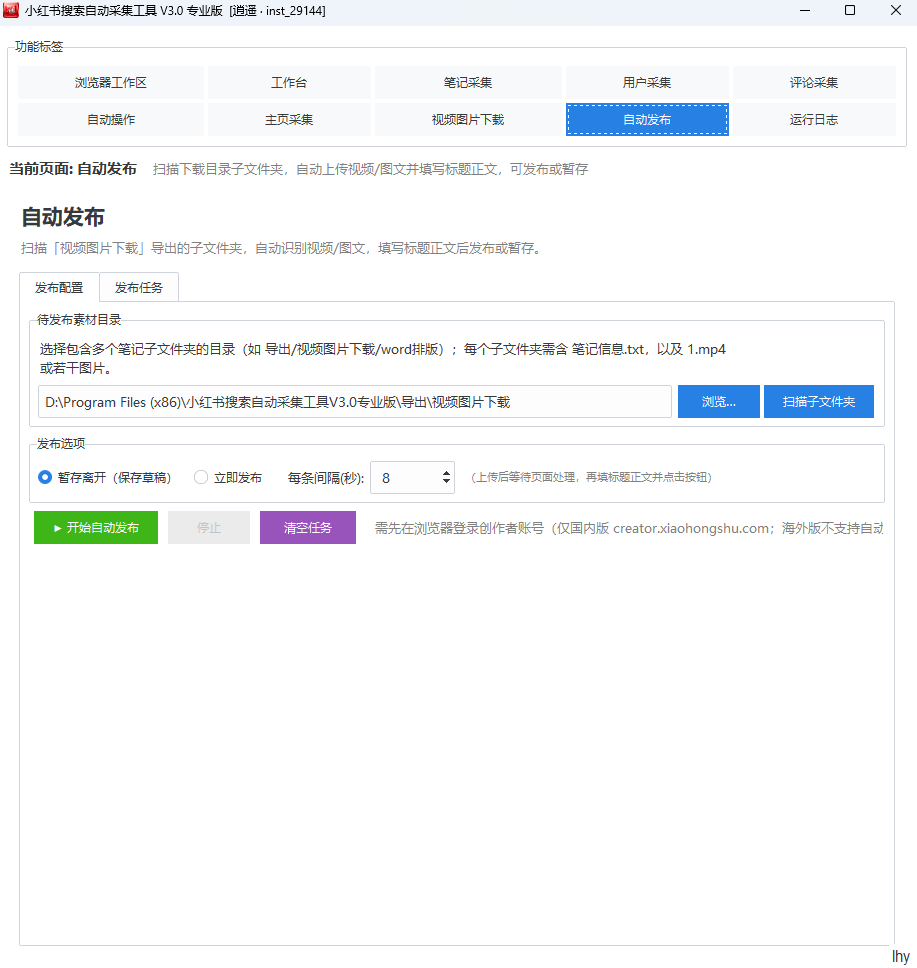
Task: Close the application window
Action: [895, 10]
